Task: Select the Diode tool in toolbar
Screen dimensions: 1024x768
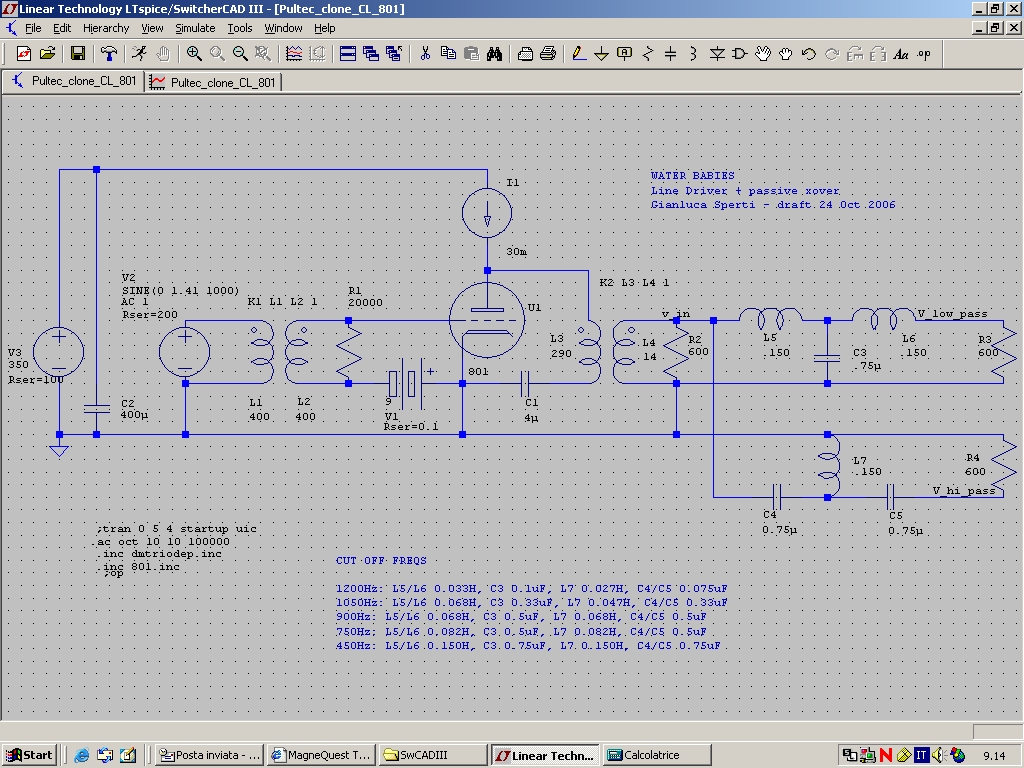Action: coord(717,54)
